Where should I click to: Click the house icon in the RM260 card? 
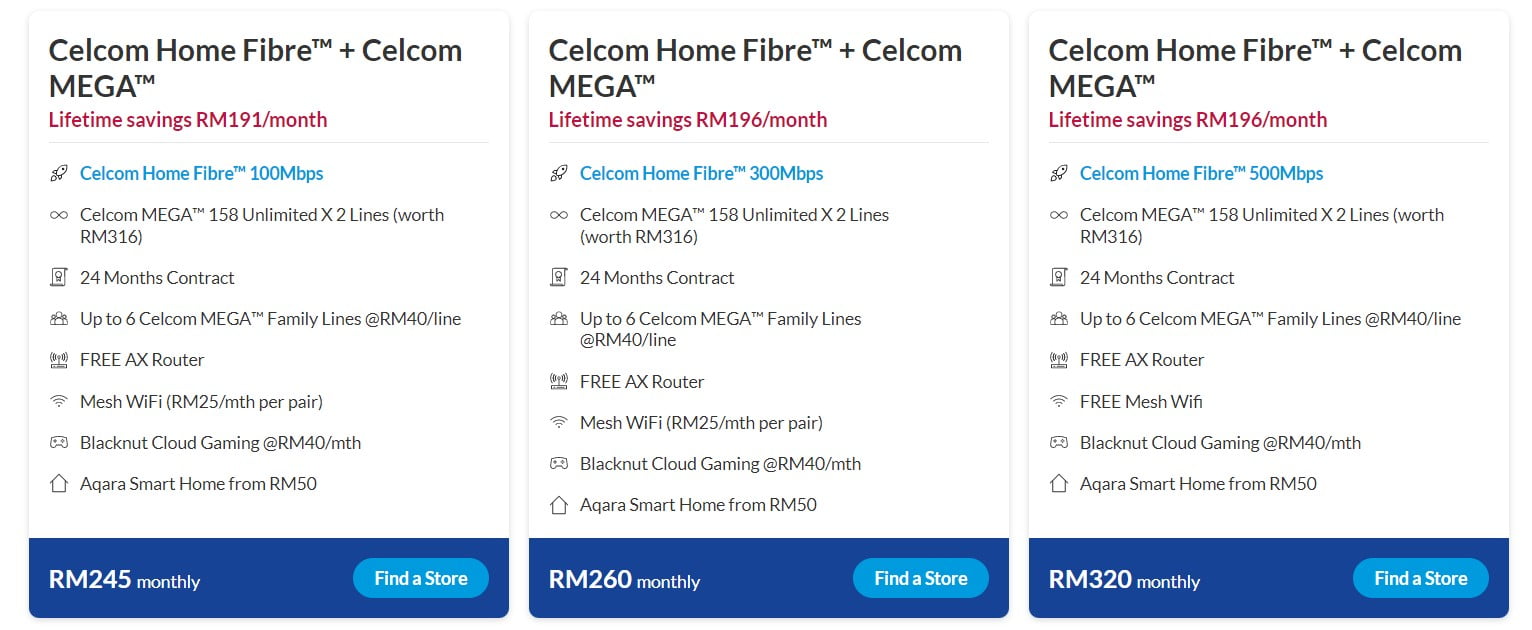click(x=559, y=505)
